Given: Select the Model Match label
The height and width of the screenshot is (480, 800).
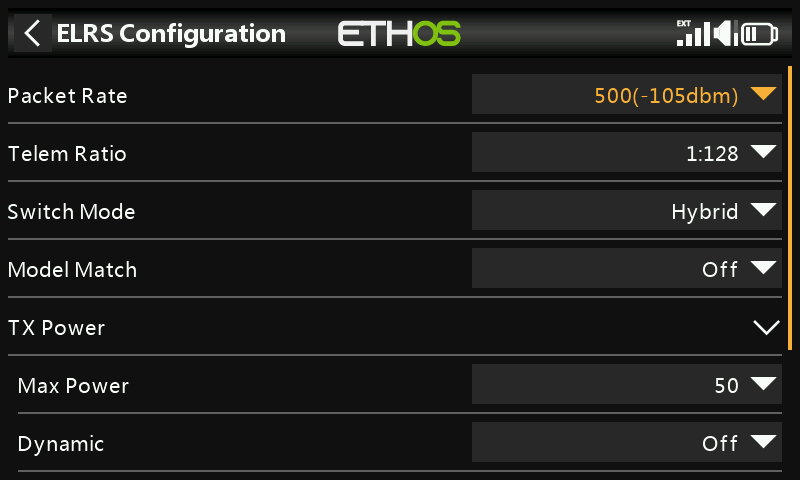Looking at the screenshot, I should (72, 270).
